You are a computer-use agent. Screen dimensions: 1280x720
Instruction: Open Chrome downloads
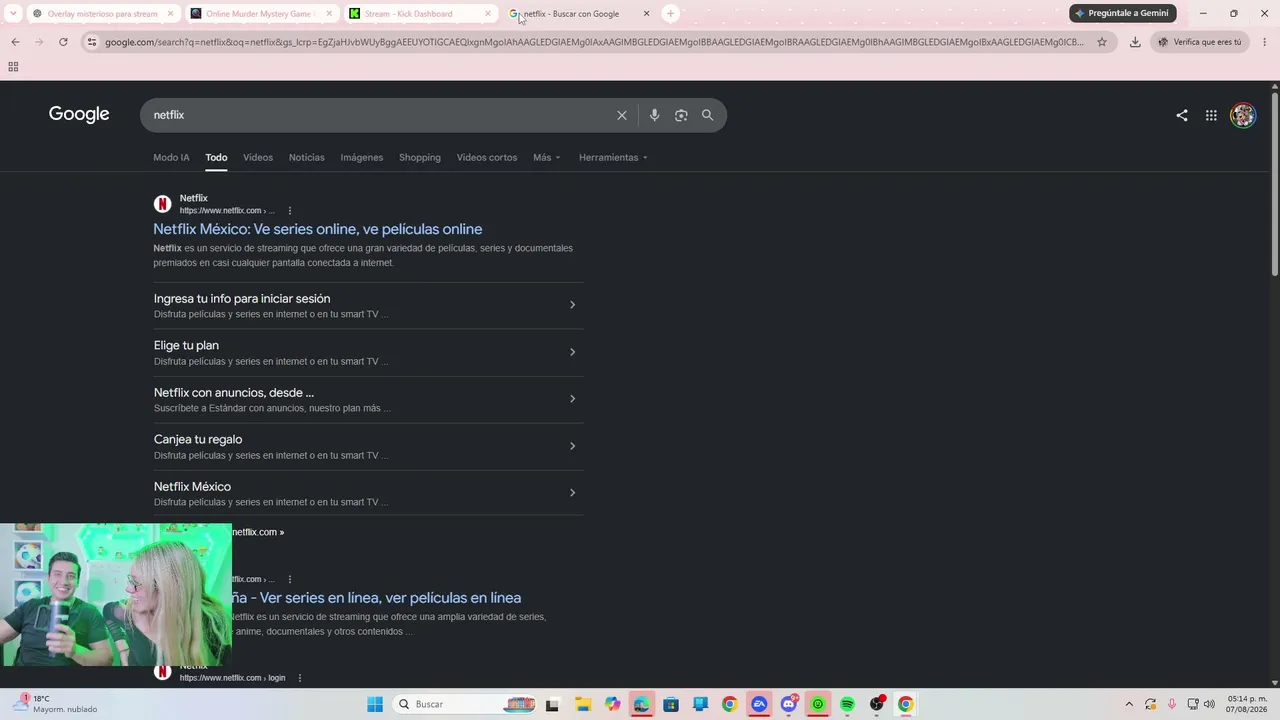coord(1135,42)
